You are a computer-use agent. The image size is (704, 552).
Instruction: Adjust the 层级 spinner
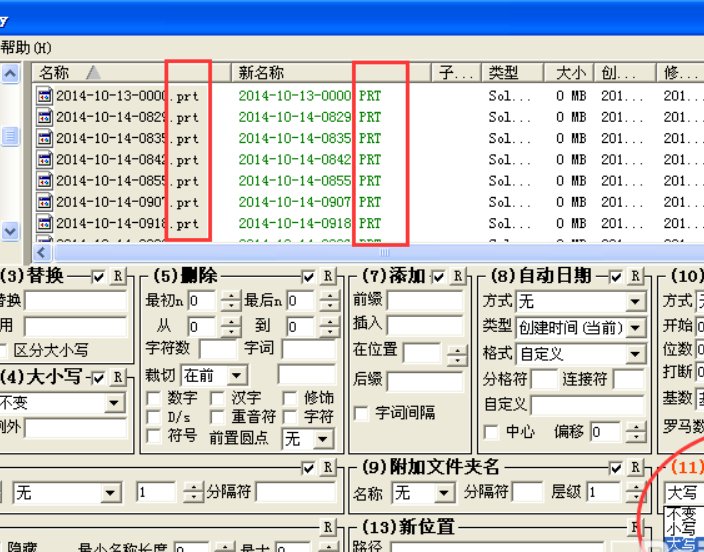pyautogui.click(x=635, y=493)
